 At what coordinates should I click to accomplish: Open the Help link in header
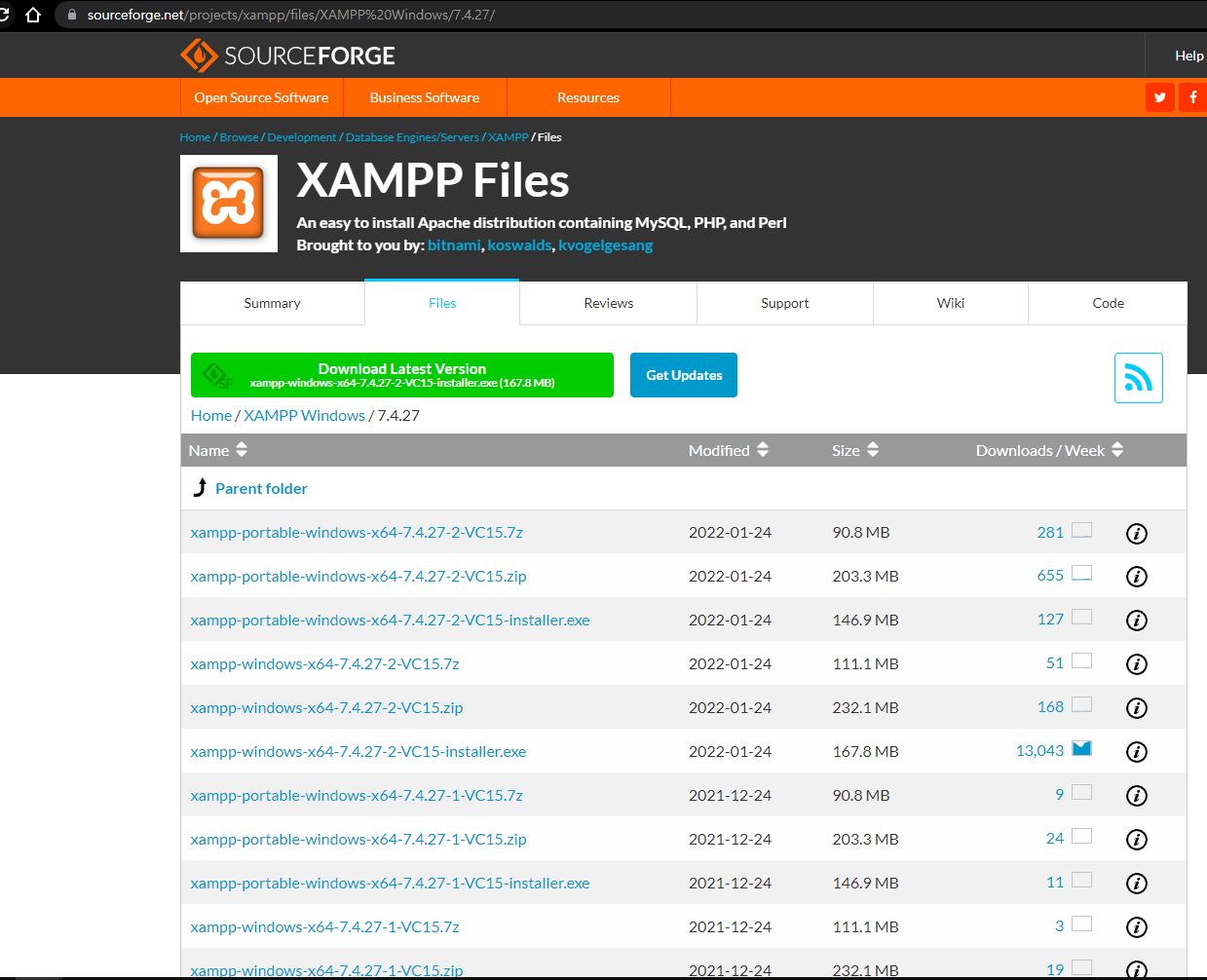1189,56
